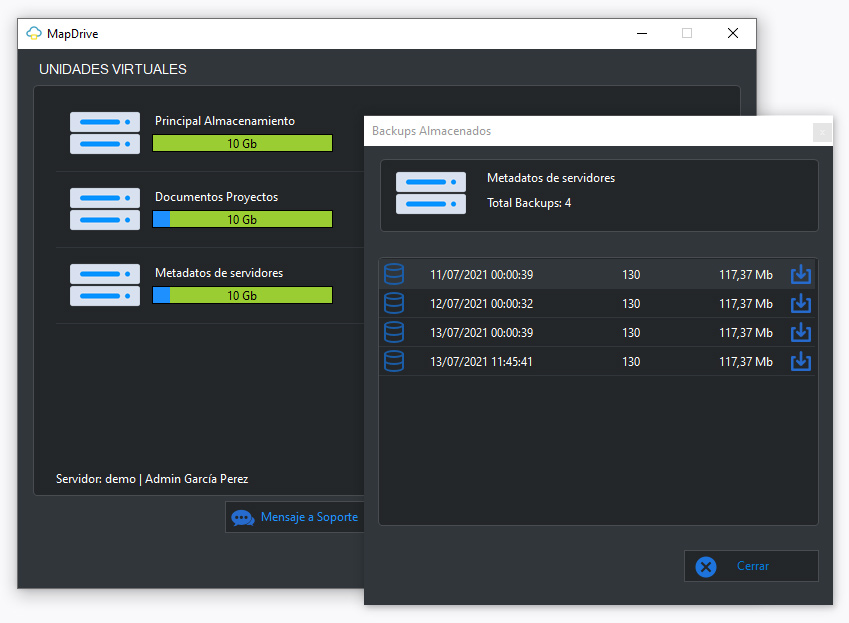Screen dimensions: 849x623
Task: Click 130 value in 13/07/2021 11:45:41 row
Action: click(631, 362)
